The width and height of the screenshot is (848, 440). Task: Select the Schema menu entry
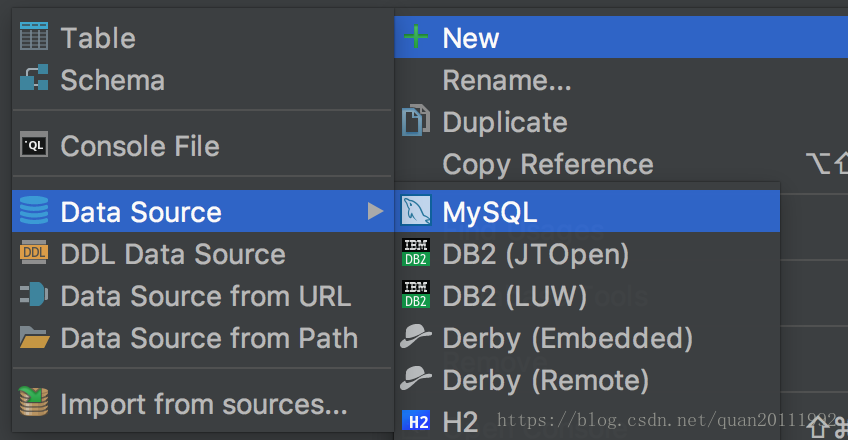203,79
